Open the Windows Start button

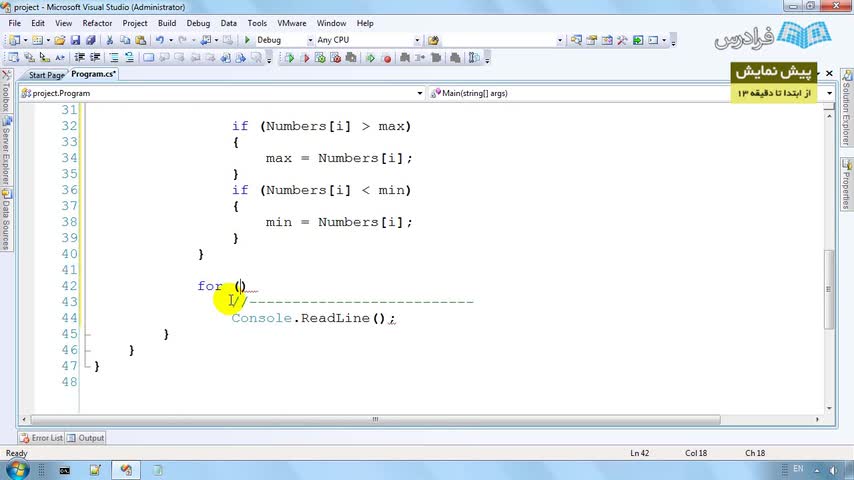point(17,470)
